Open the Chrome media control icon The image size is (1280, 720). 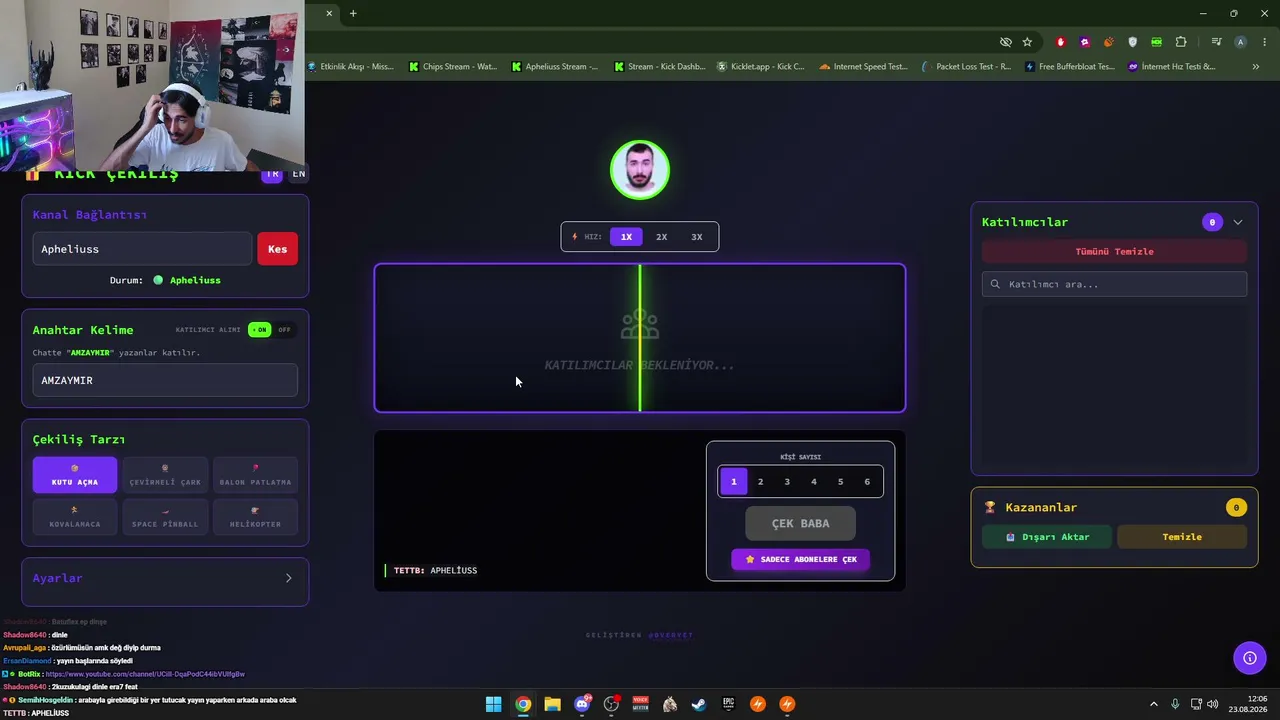1216,42
